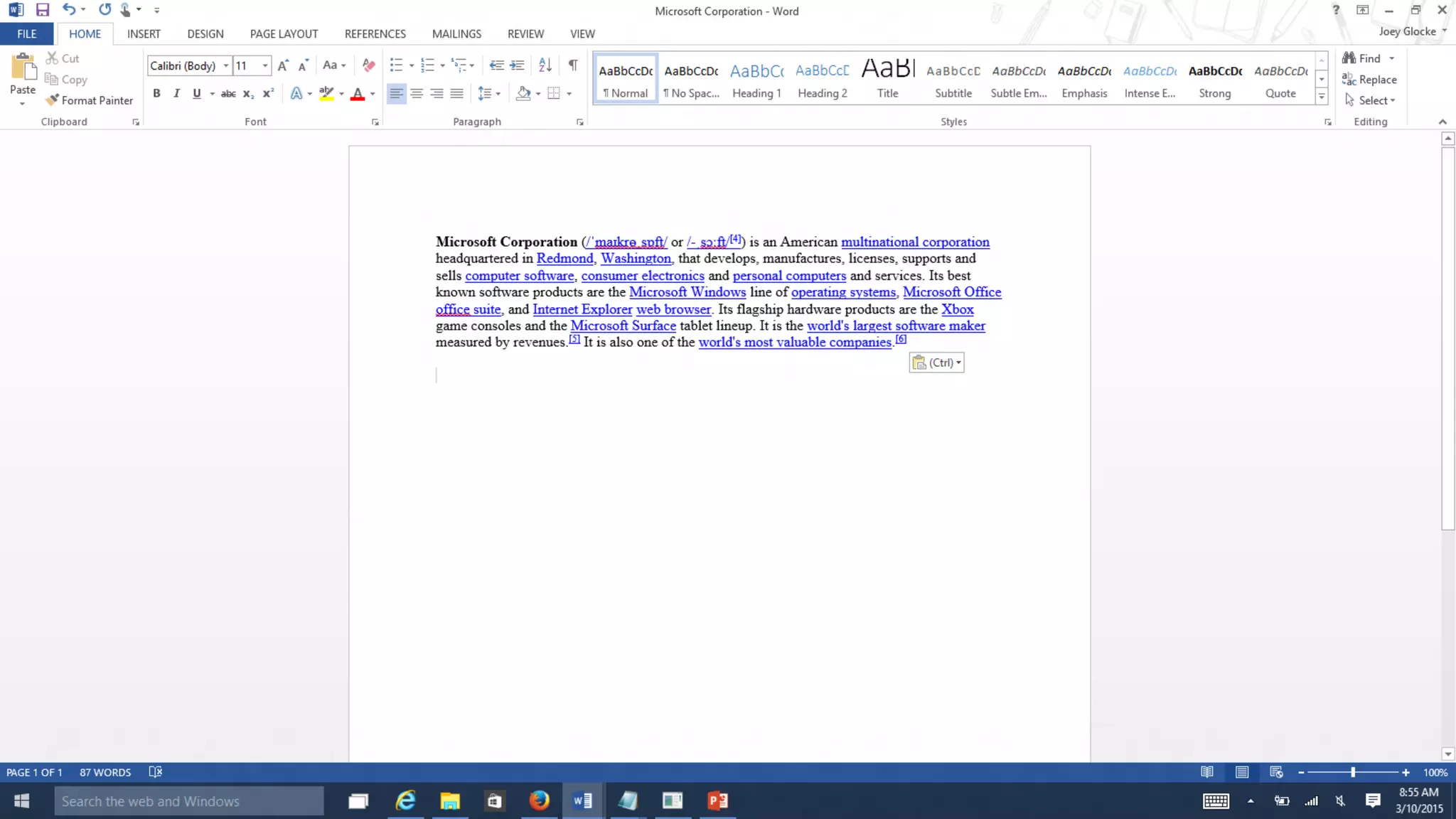
Task: Click the Save icon in Quick Access
Action: coord(43,10)
